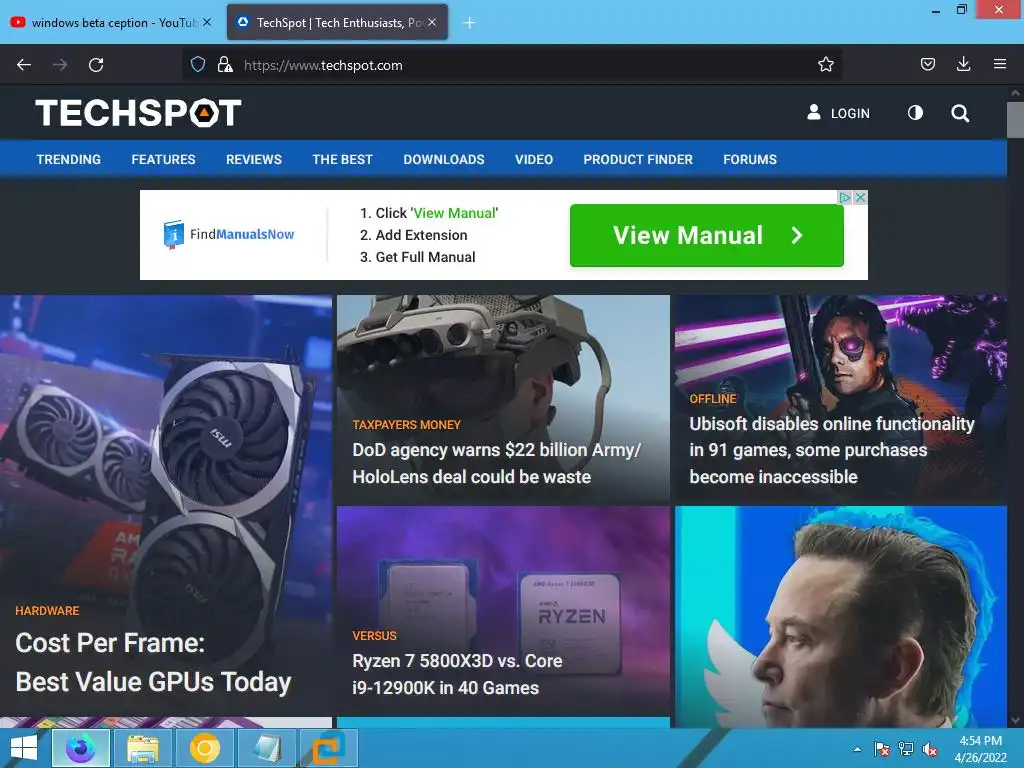The image size is (1024, 768).
Task: Click the green View Manual ad button
Action: pos(707,235)
